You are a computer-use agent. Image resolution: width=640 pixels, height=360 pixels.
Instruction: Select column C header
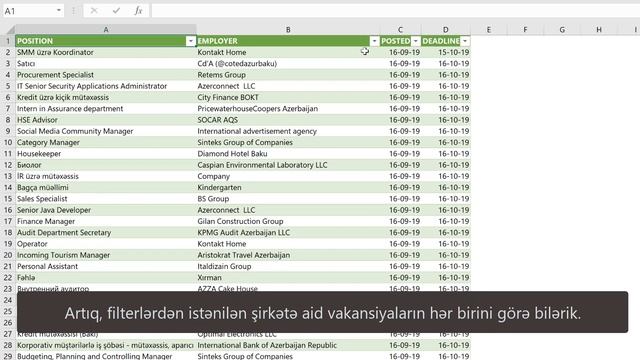click(x=400, y=29)
